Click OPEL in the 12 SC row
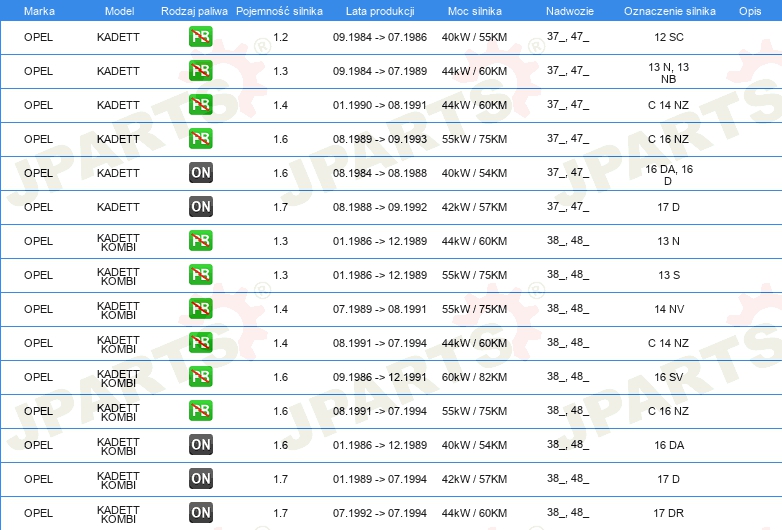The height and width of the screenshot is (530, 782). [38, 37]
